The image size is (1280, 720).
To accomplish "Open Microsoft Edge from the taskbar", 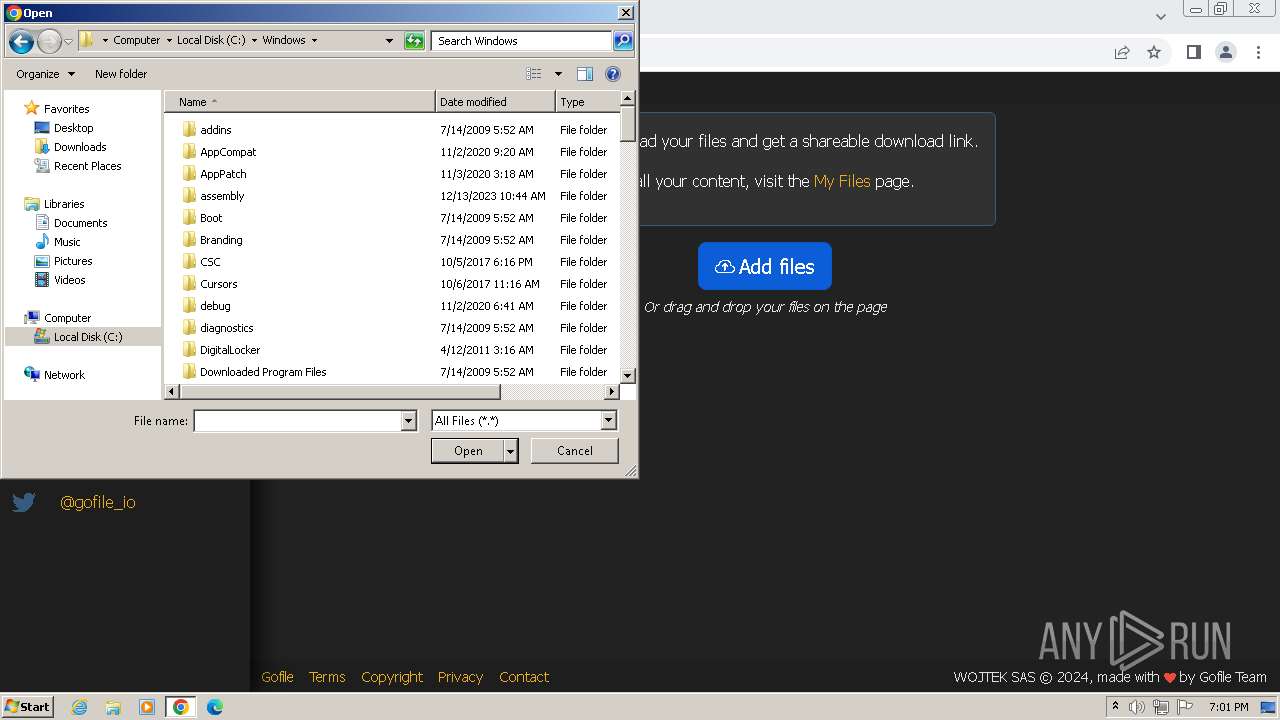I will (214, 707).
